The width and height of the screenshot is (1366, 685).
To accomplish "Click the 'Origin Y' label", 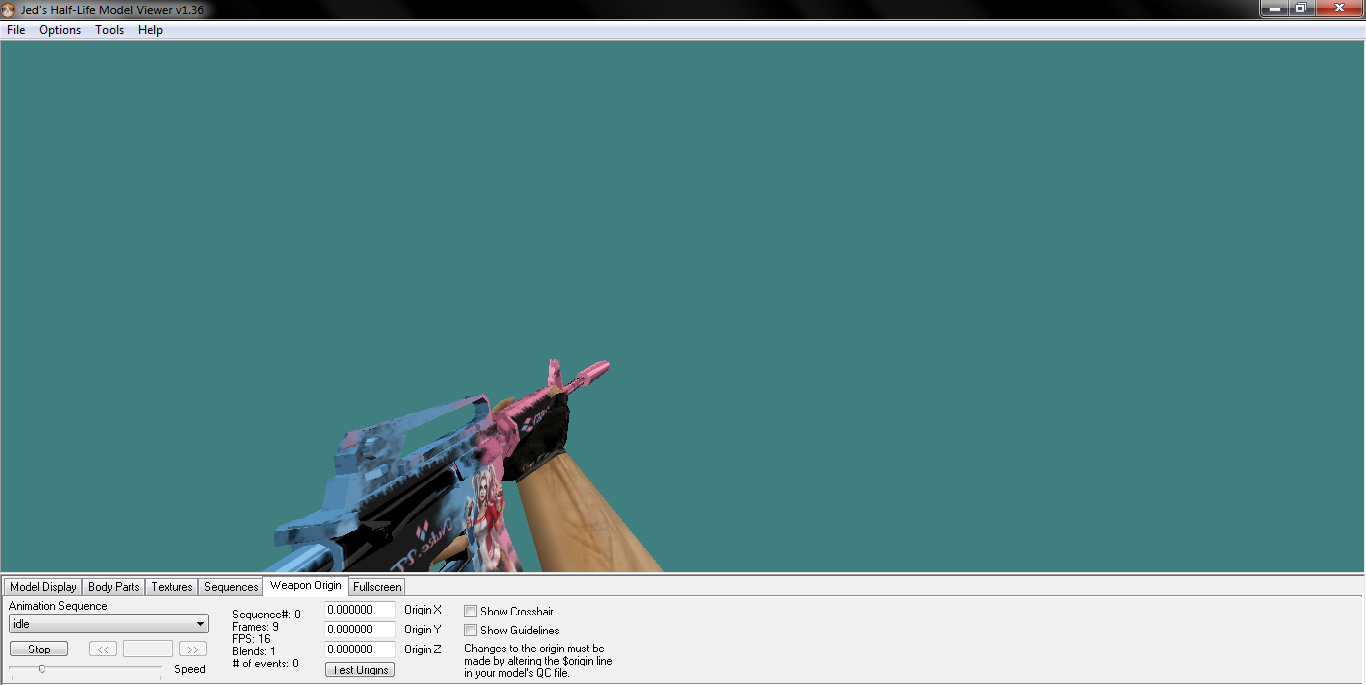I will [423, 630].
